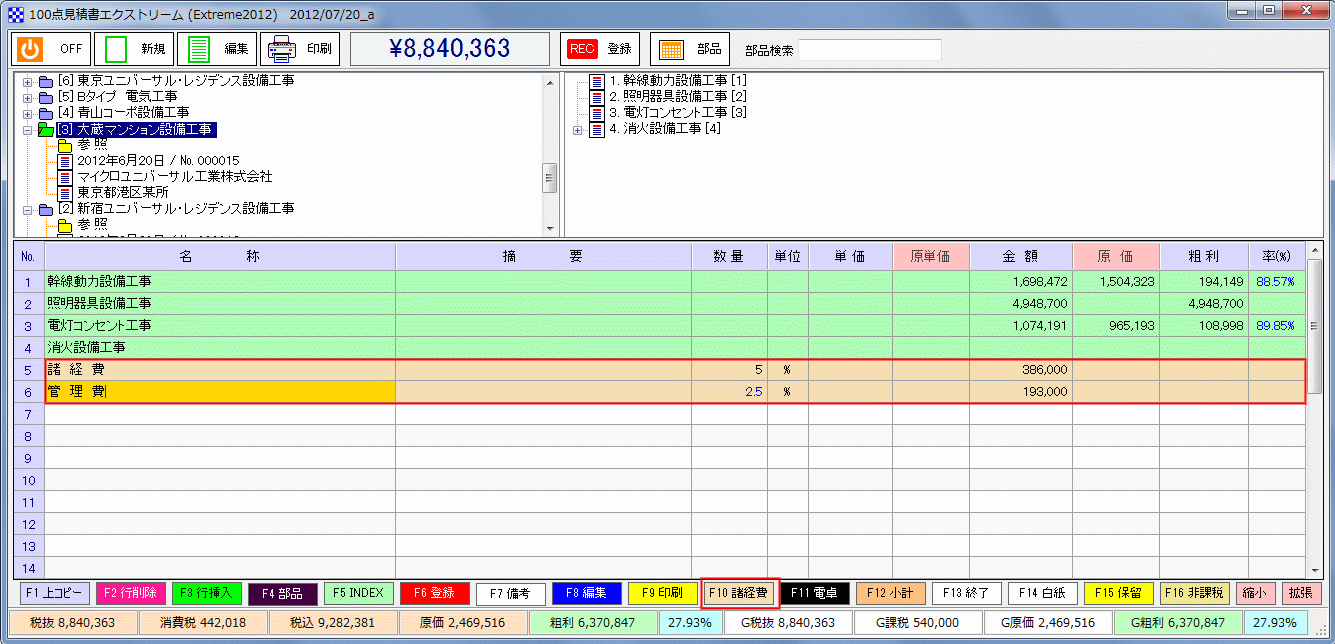Click inside the 部品検索 search field
Image resolution: width=1335 pixels, height=644 pixels.
point(868,48)
